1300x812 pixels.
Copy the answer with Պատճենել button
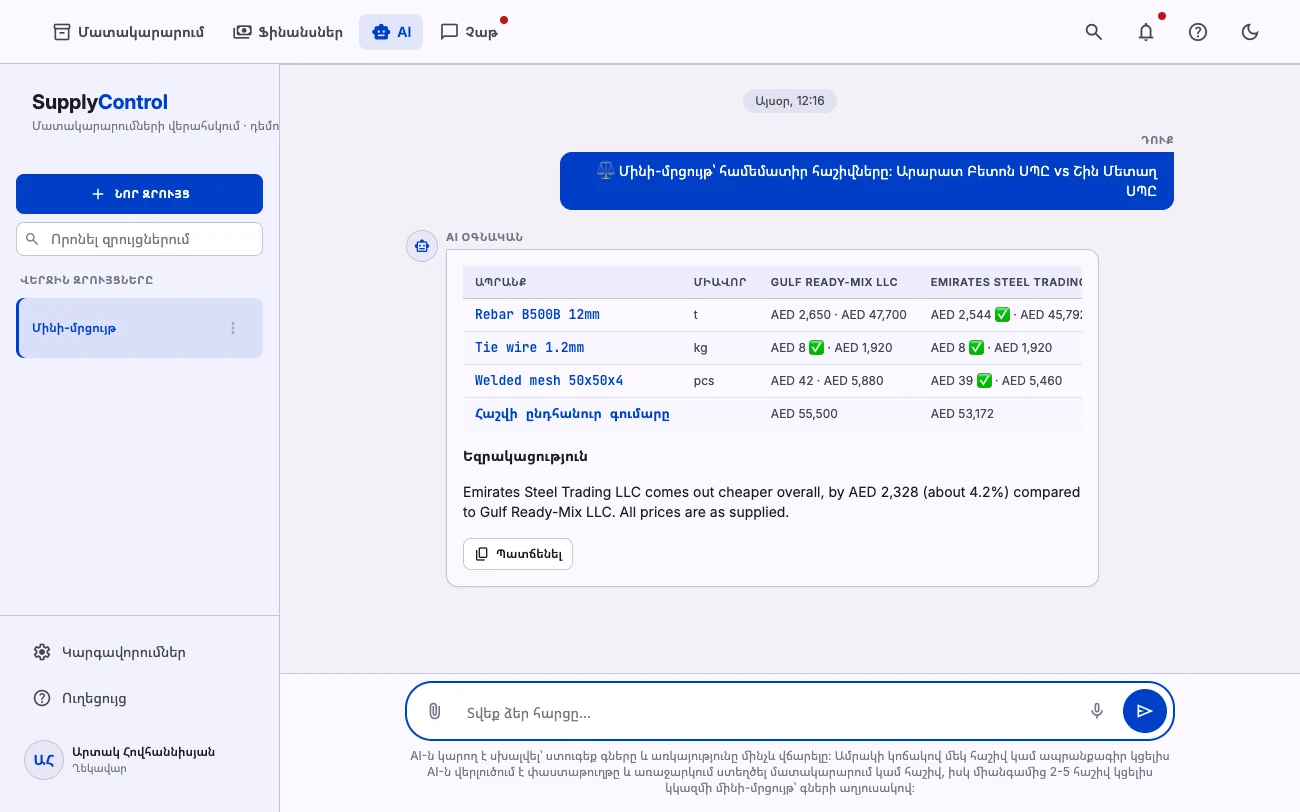518,554
